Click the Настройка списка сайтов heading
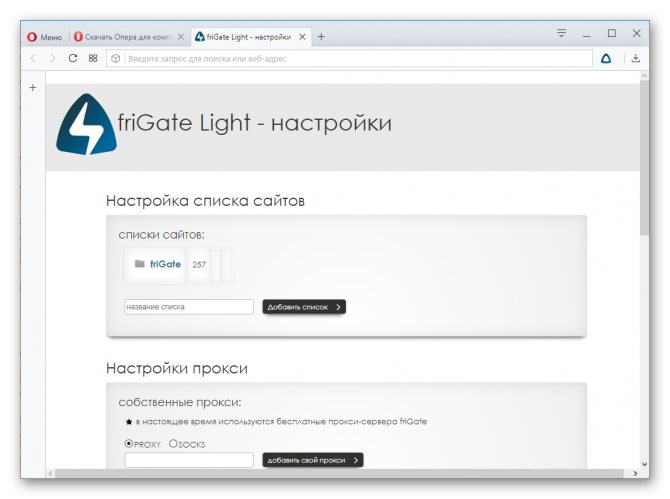 coord(205,201)
